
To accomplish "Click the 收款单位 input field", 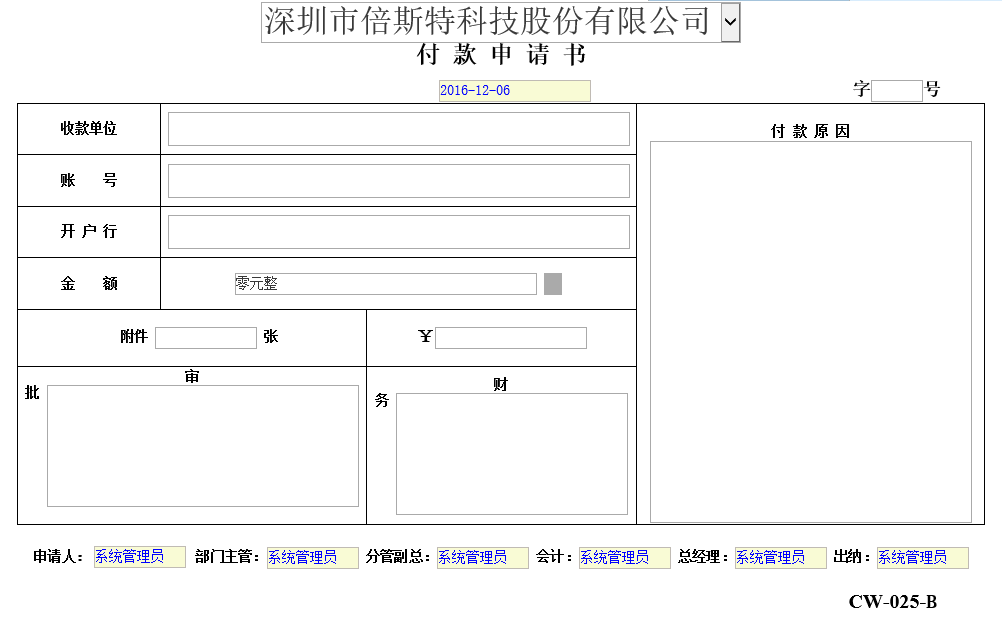I will (399, 129).
